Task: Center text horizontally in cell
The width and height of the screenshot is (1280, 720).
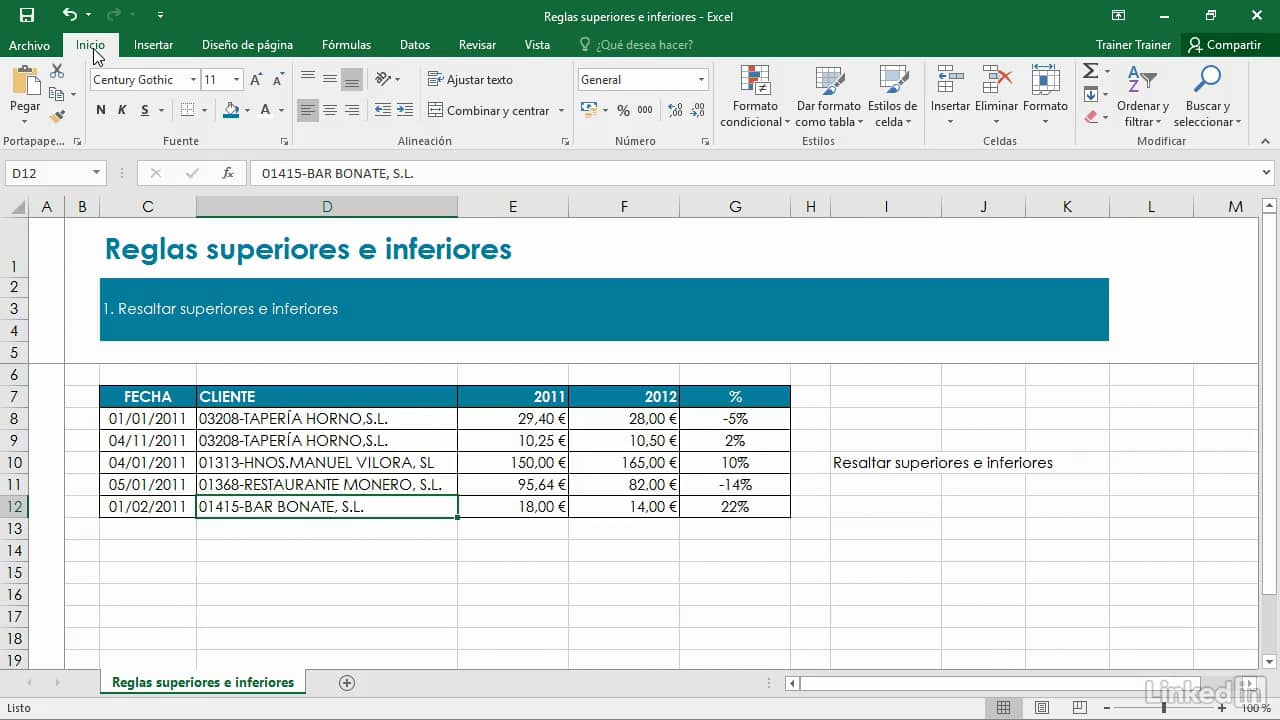Action: point(330,110)
